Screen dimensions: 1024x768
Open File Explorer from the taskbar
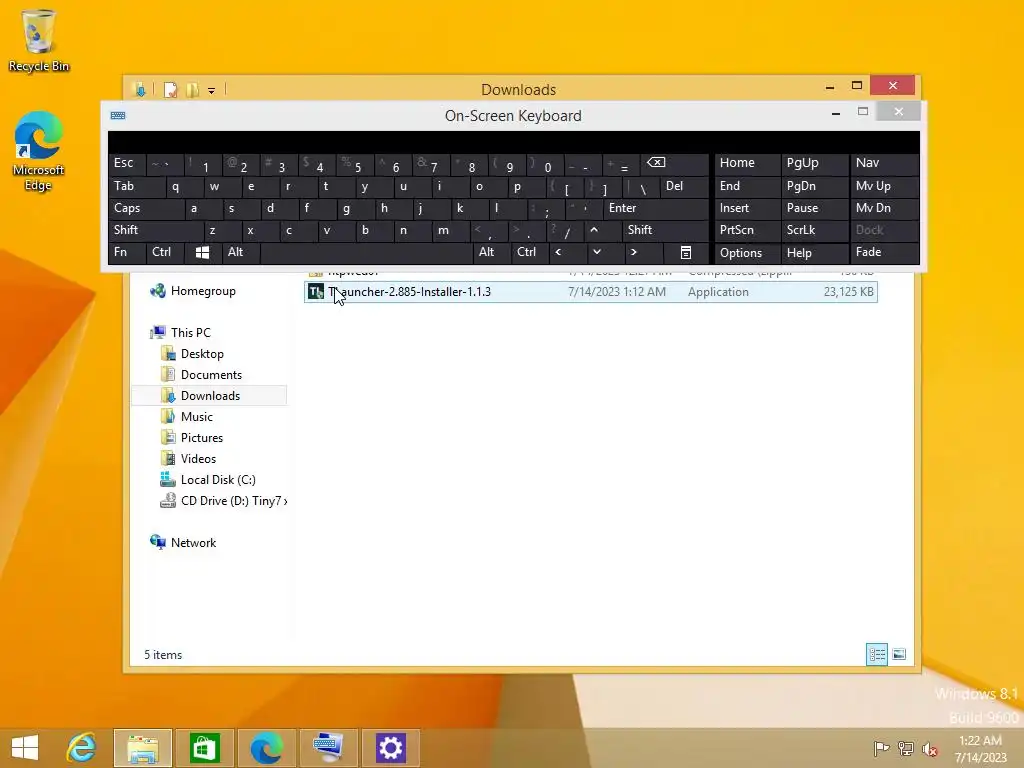(143, 748)
